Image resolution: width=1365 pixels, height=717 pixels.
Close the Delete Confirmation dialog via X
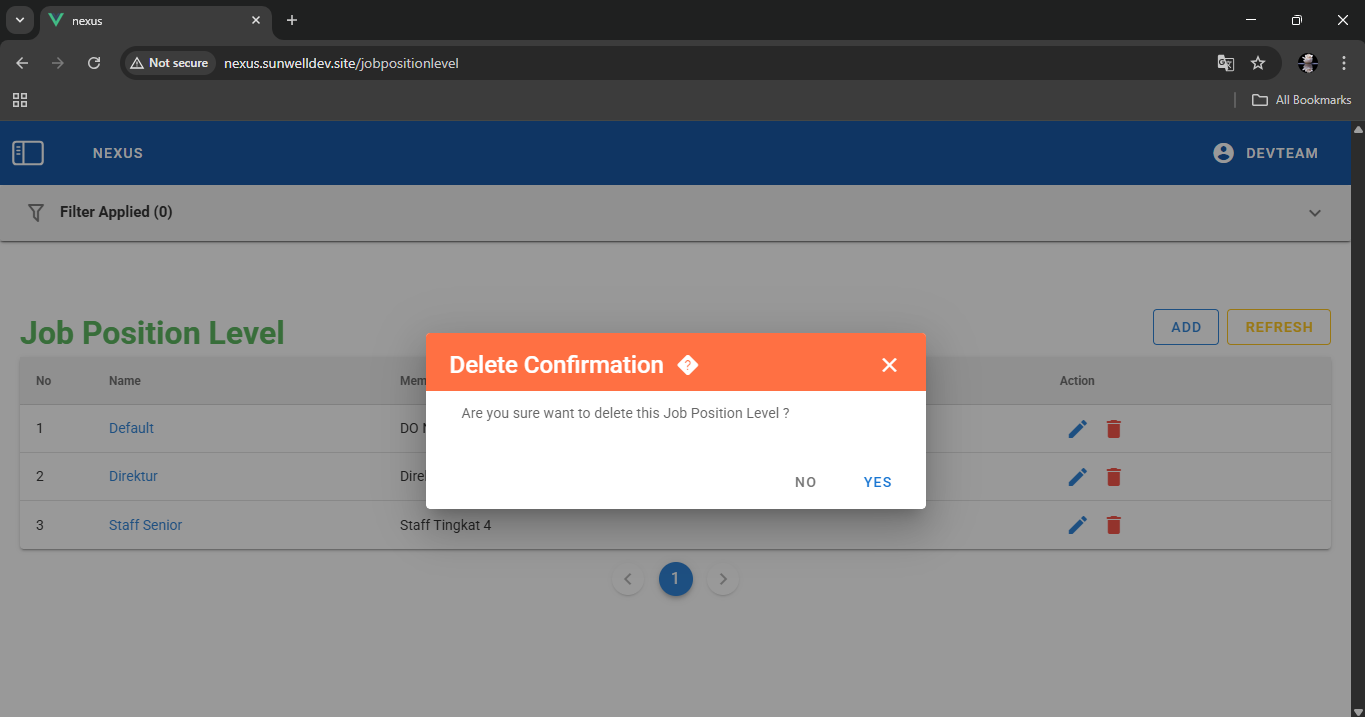click(x=889, y=365)
